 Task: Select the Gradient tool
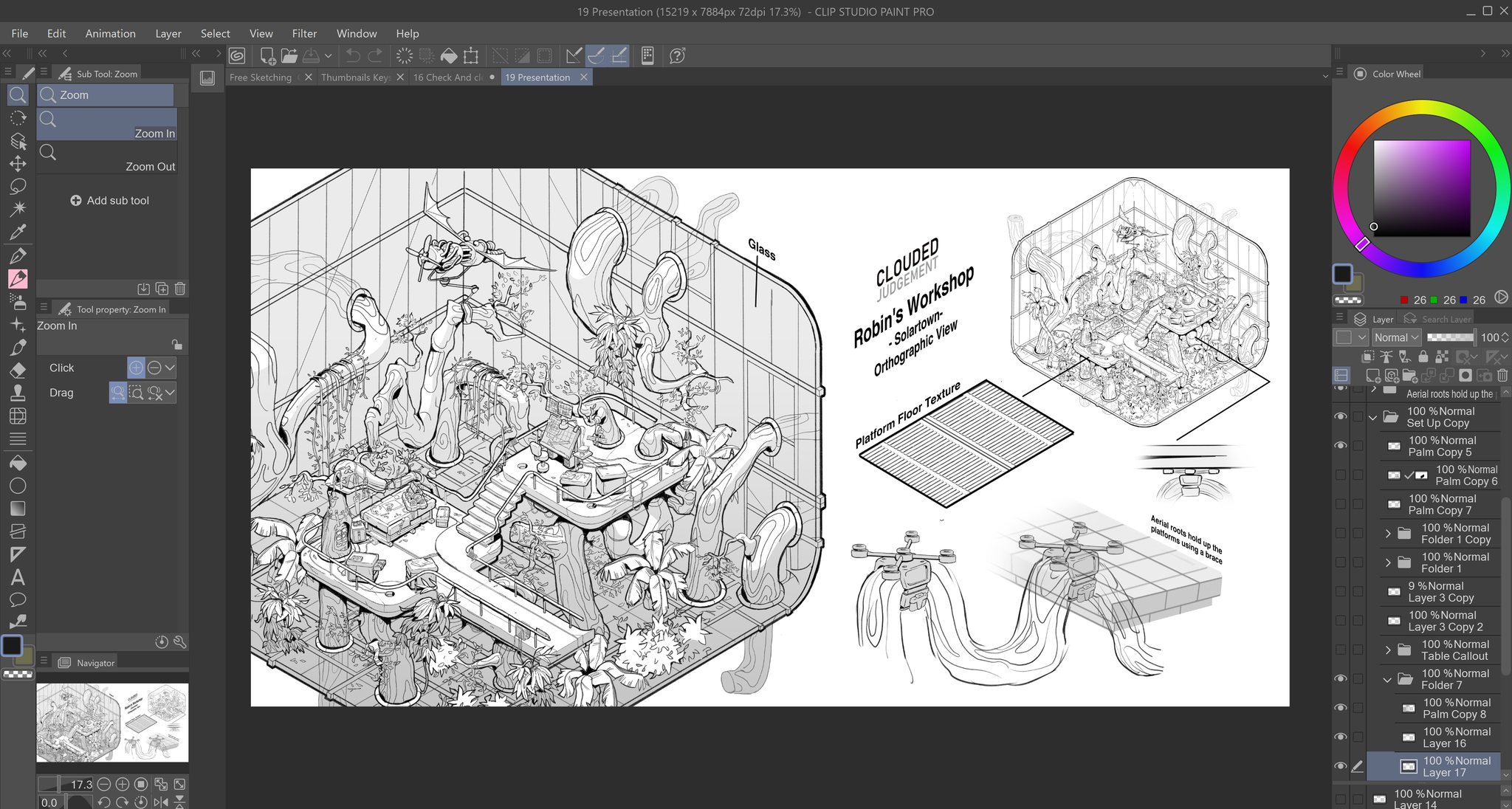(x=18, y=509)
